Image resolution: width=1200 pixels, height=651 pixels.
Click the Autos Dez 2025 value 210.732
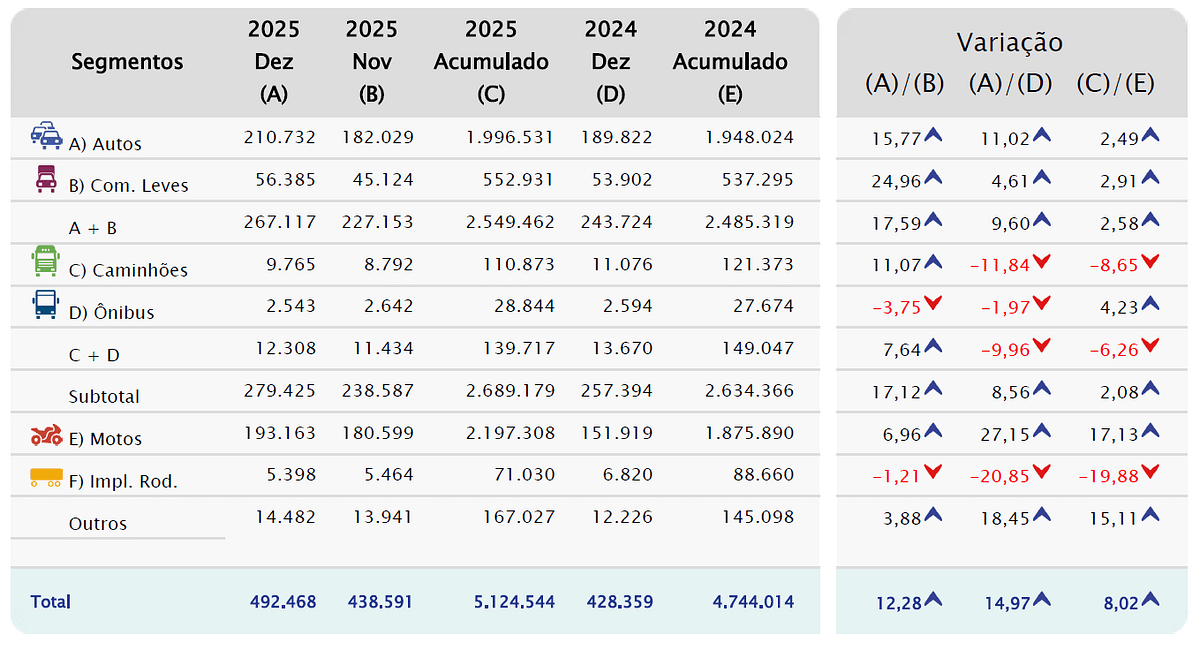(279, 137)
